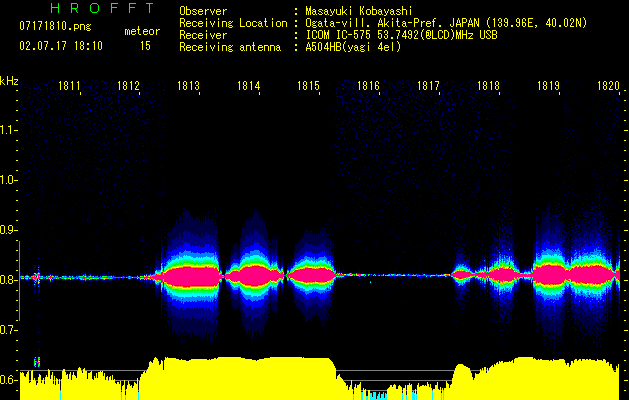
Task: Click the 1812 time marker
Action: tap(128, 86)
